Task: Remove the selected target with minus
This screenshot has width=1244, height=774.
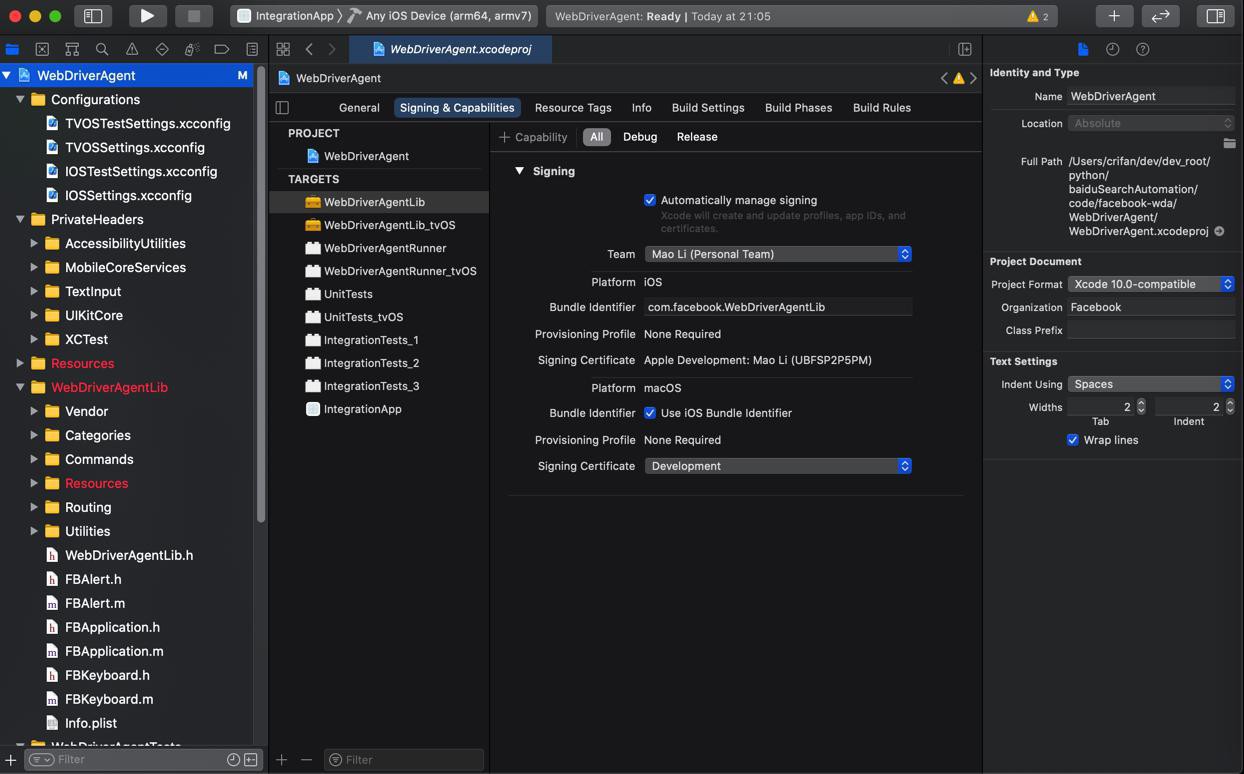Action: coord(306,760)
